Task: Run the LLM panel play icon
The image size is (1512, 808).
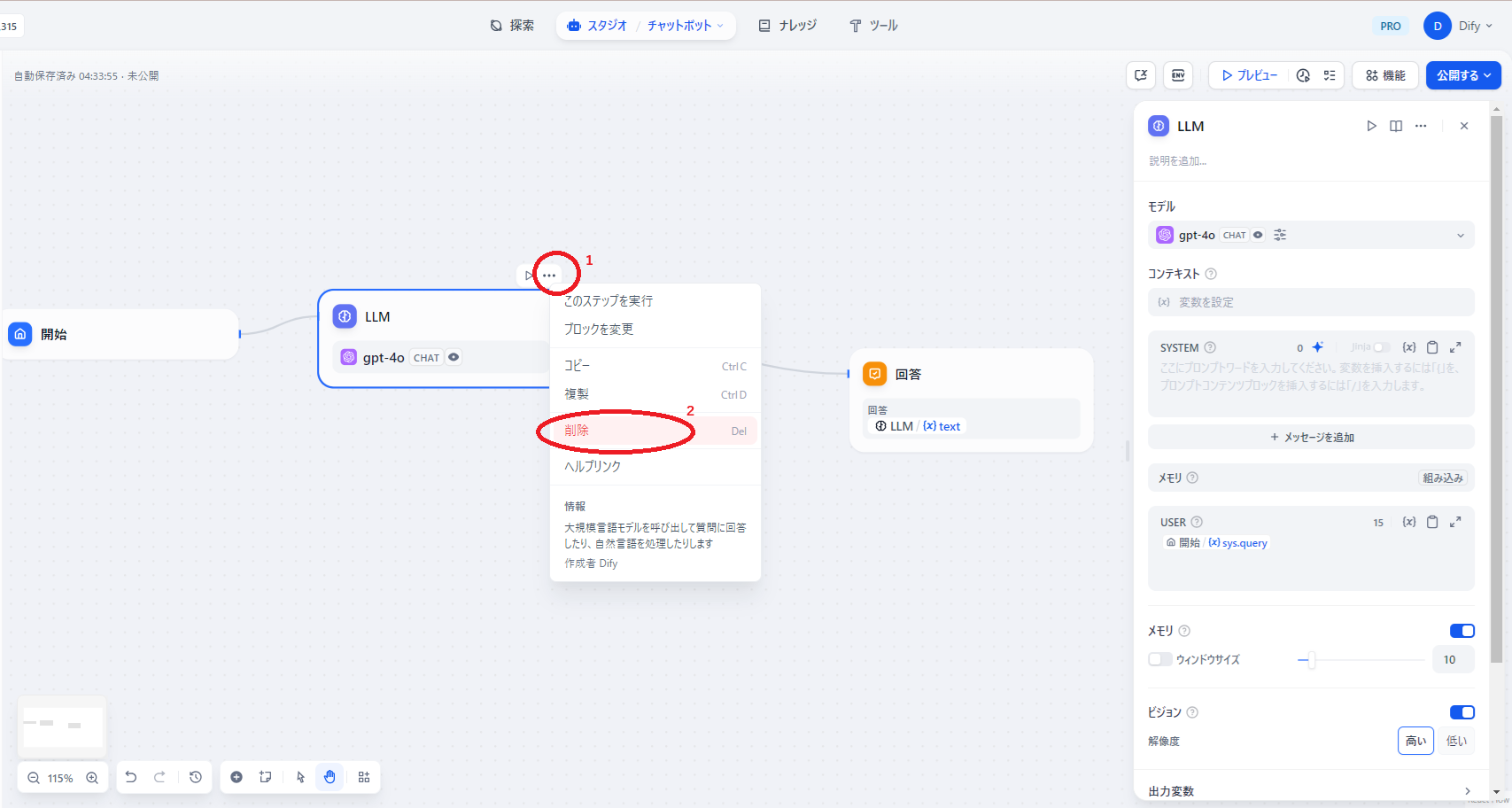Action: point(1371,126)
